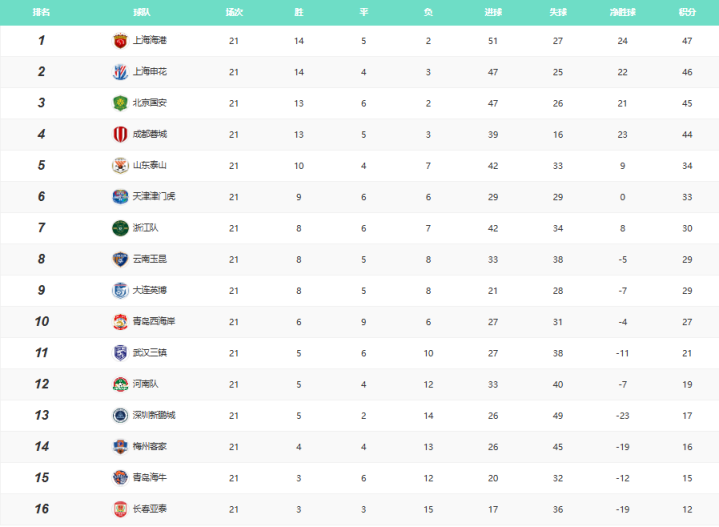719x527 pixels.
Task: Click the 云南玉昆 shield logo
Action: 120,259
